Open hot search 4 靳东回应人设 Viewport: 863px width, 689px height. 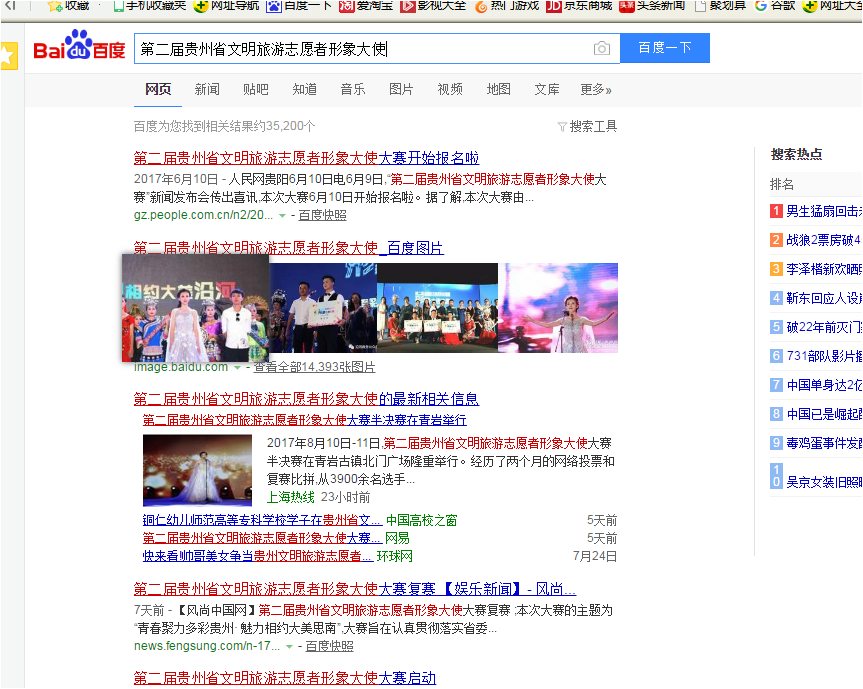(823, 298)
